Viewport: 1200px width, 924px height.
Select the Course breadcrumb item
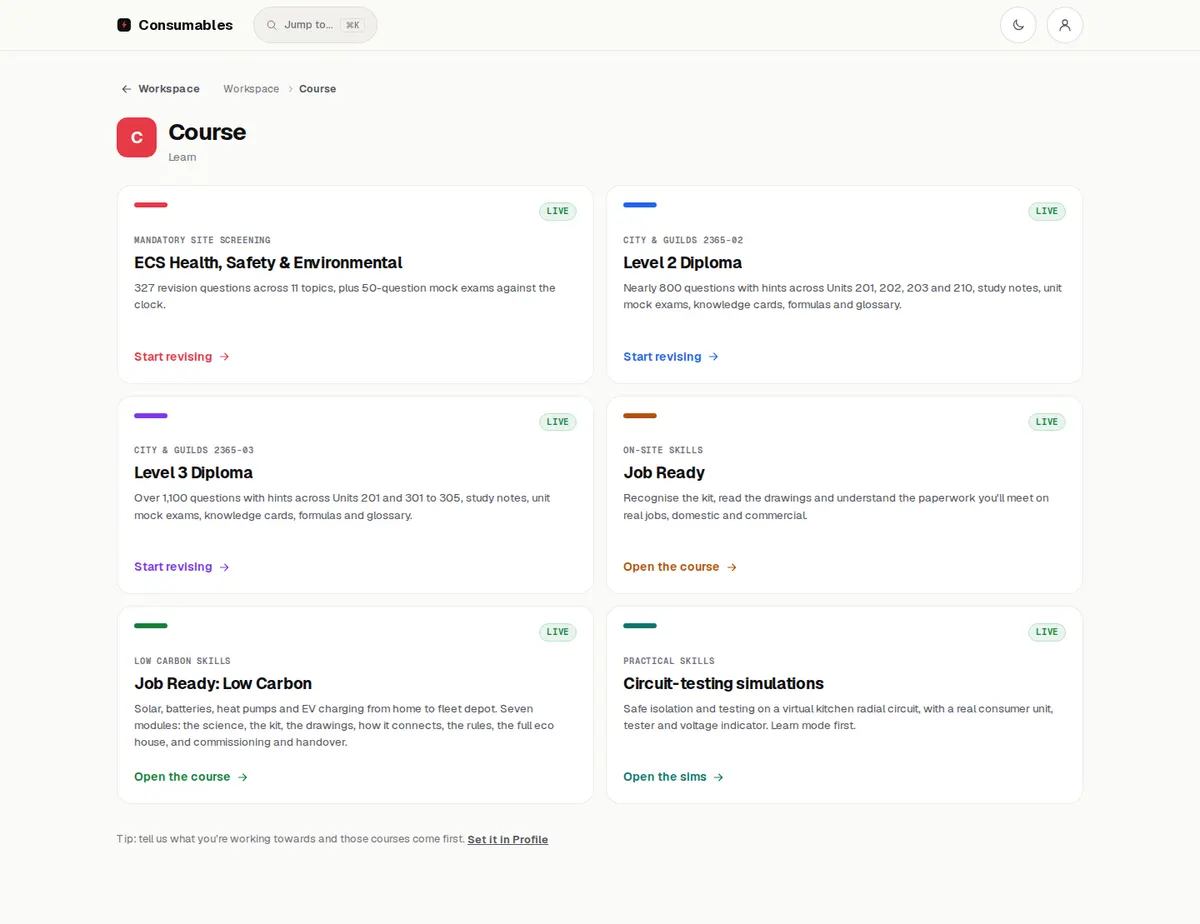317,89
